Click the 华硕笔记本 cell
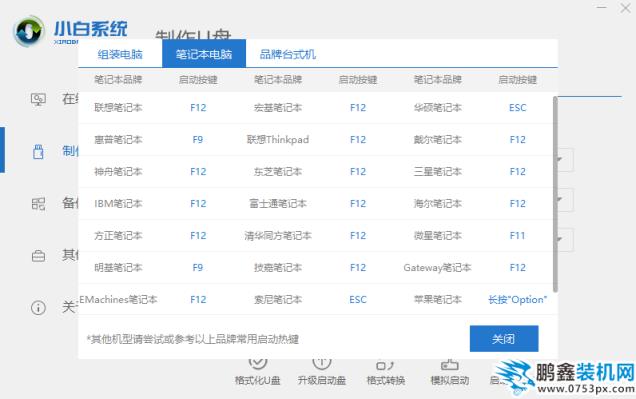 tap(438, 107)
